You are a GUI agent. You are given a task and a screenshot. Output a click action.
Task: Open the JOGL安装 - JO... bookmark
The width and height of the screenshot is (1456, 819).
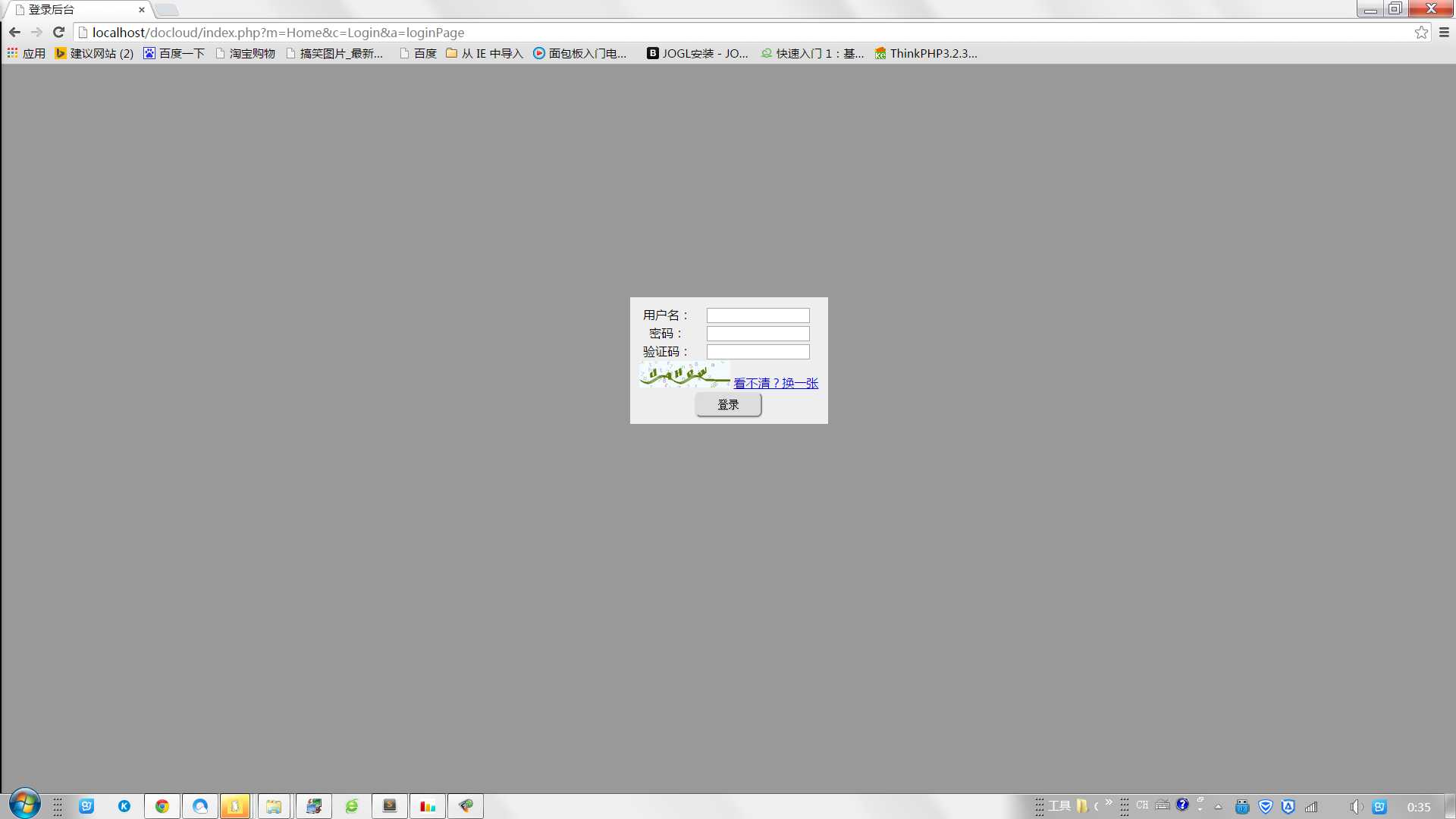(x=697, y=53)
